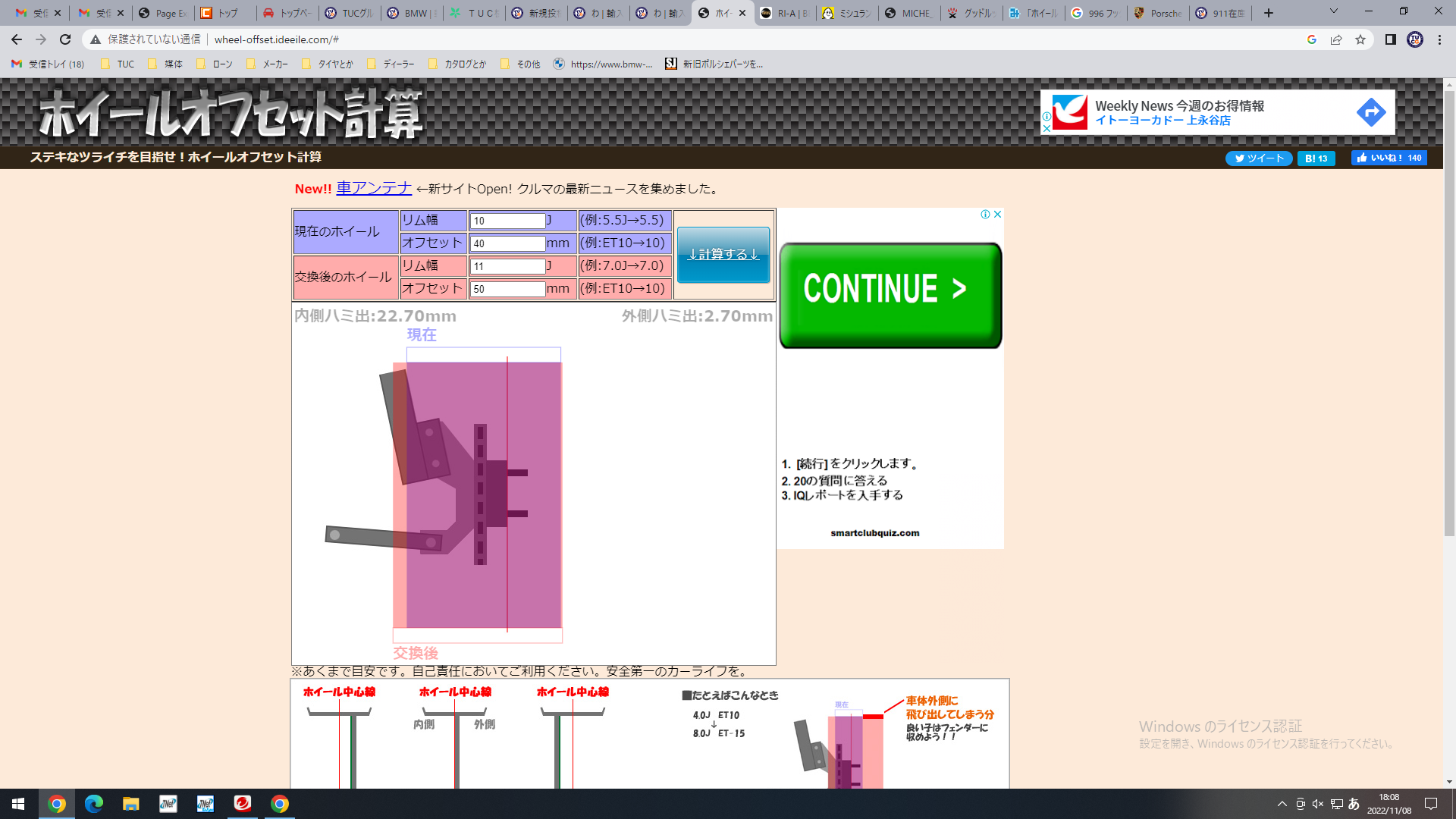
Task: Open Microsoft Edge from taskbar
Action: point(94,804)
